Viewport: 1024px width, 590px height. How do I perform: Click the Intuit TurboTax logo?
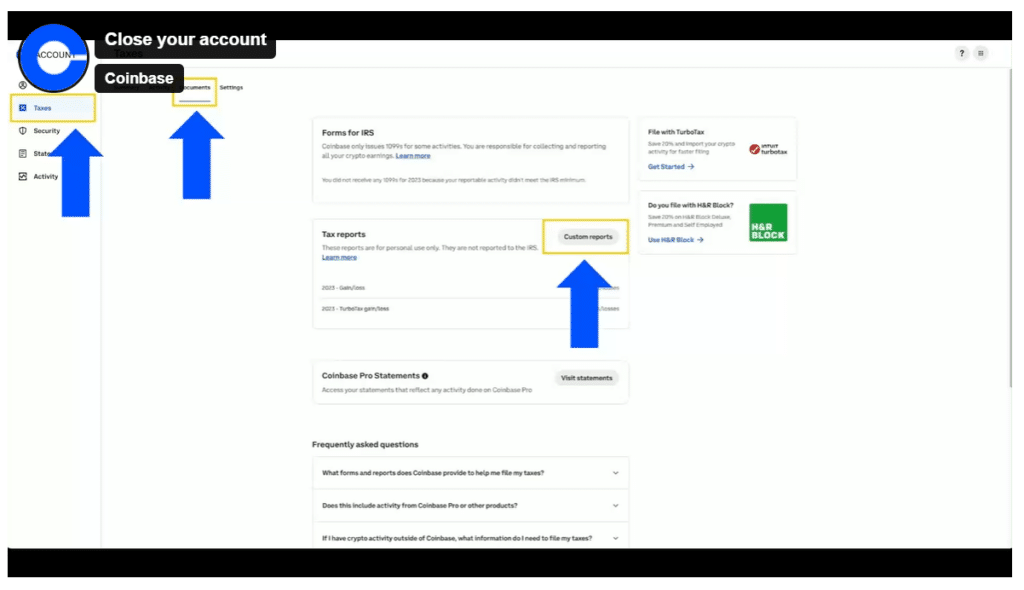click(768, 150)
